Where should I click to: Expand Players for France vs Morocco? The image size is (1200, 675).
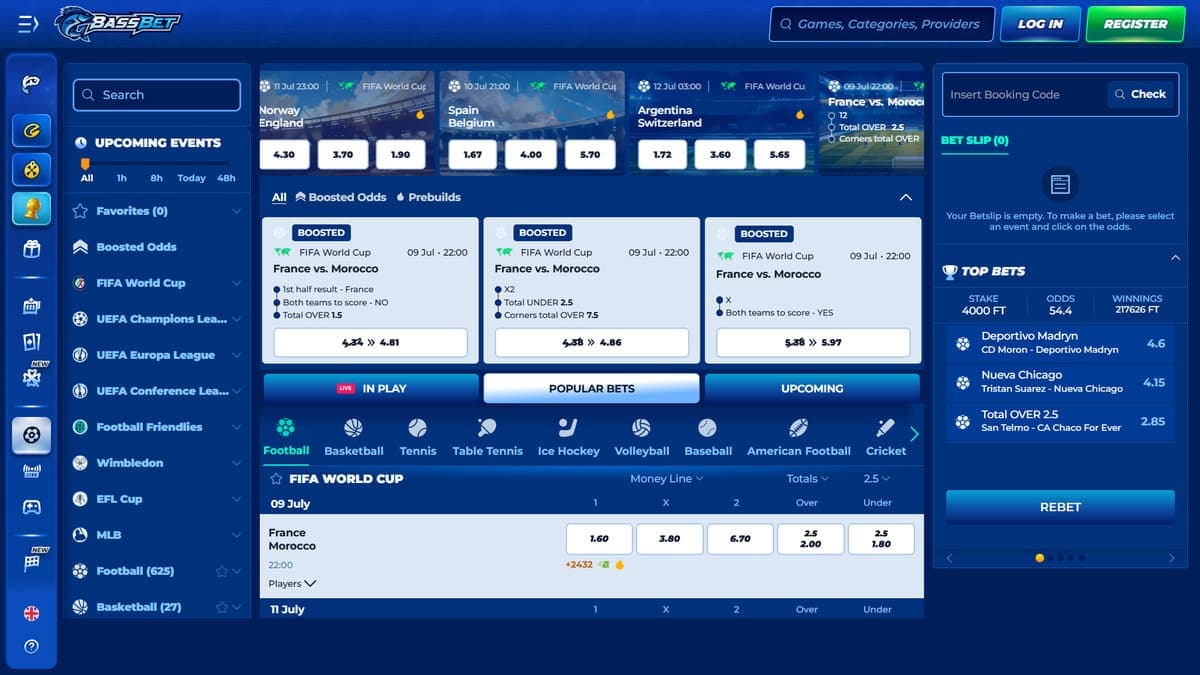292,583
